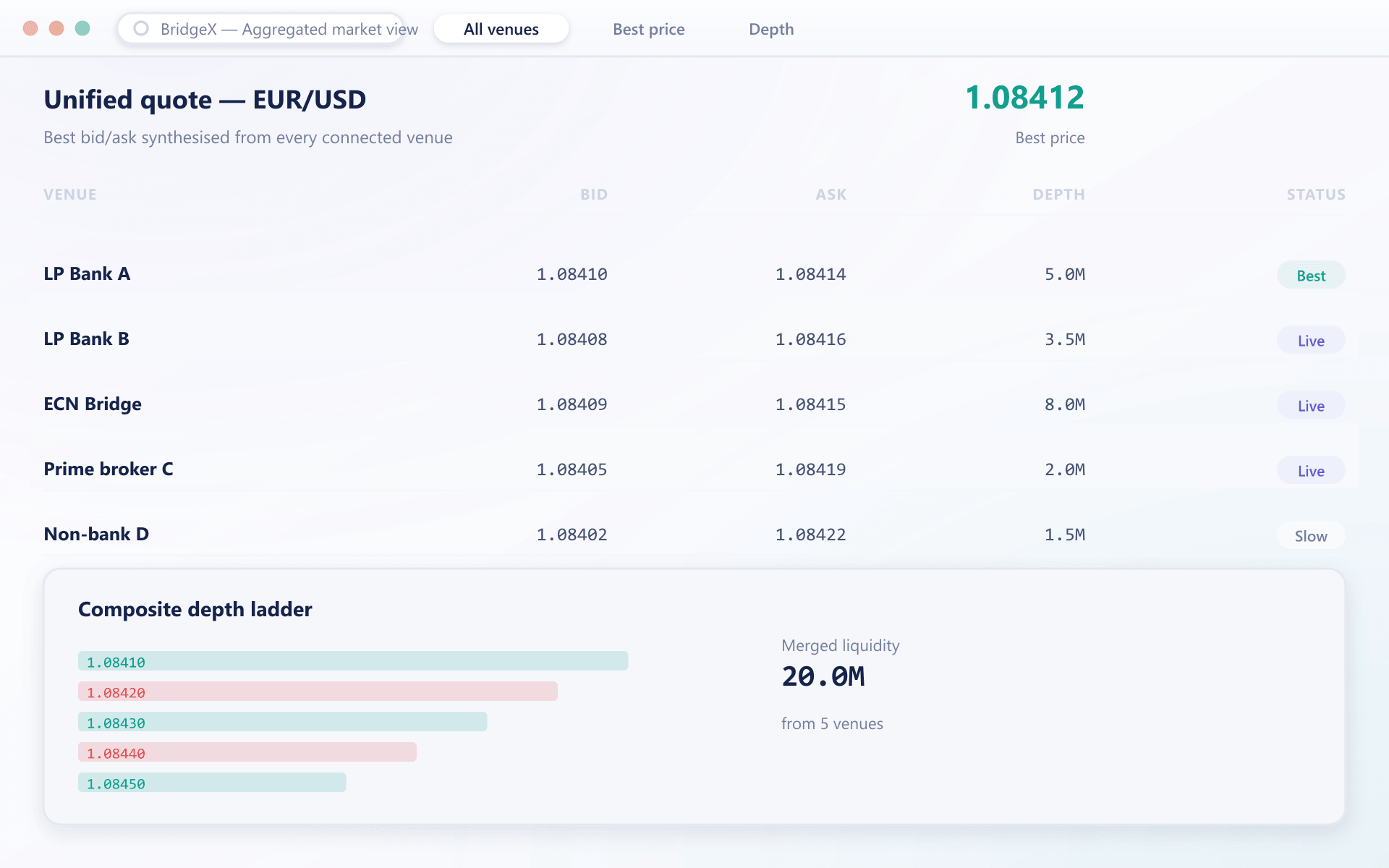Click LP Bank B ask 1.08416
Image resolution: width=1389 pixels, height=868 pixels.
tap(810, 339)
